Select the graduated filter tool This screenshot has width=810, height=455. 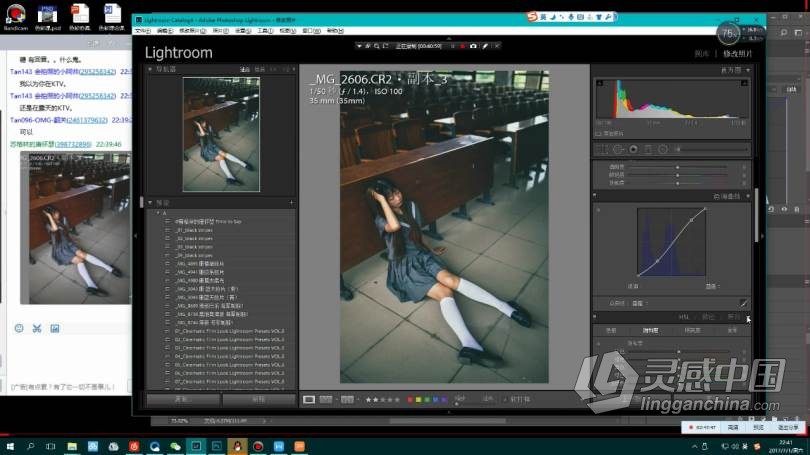pyautogui.click(x=648, y=149)
